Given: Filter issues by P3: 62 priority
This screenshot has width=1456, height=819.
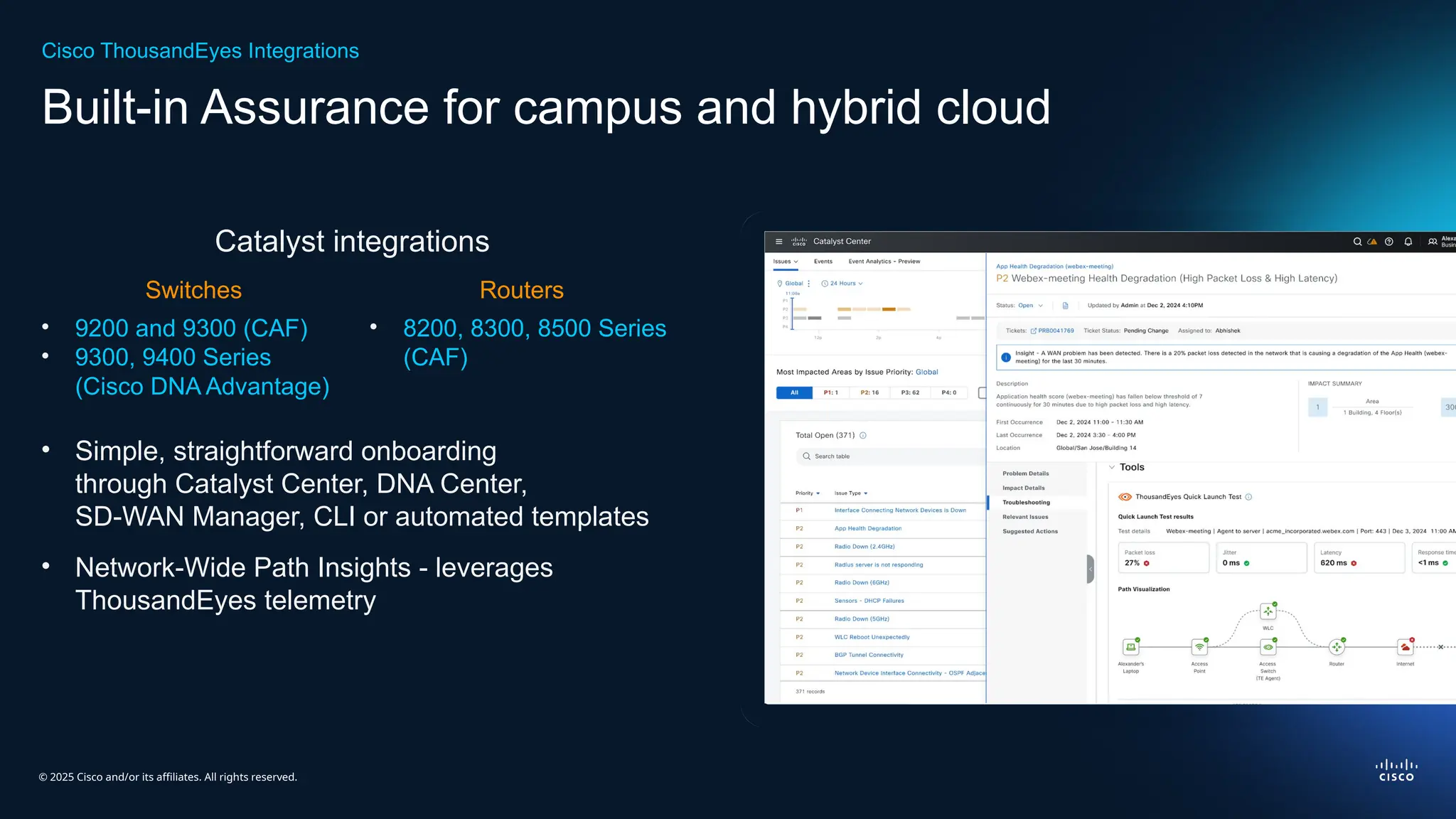Looking at the screenshot, I should pyautogui.click(x=910, y=392).
